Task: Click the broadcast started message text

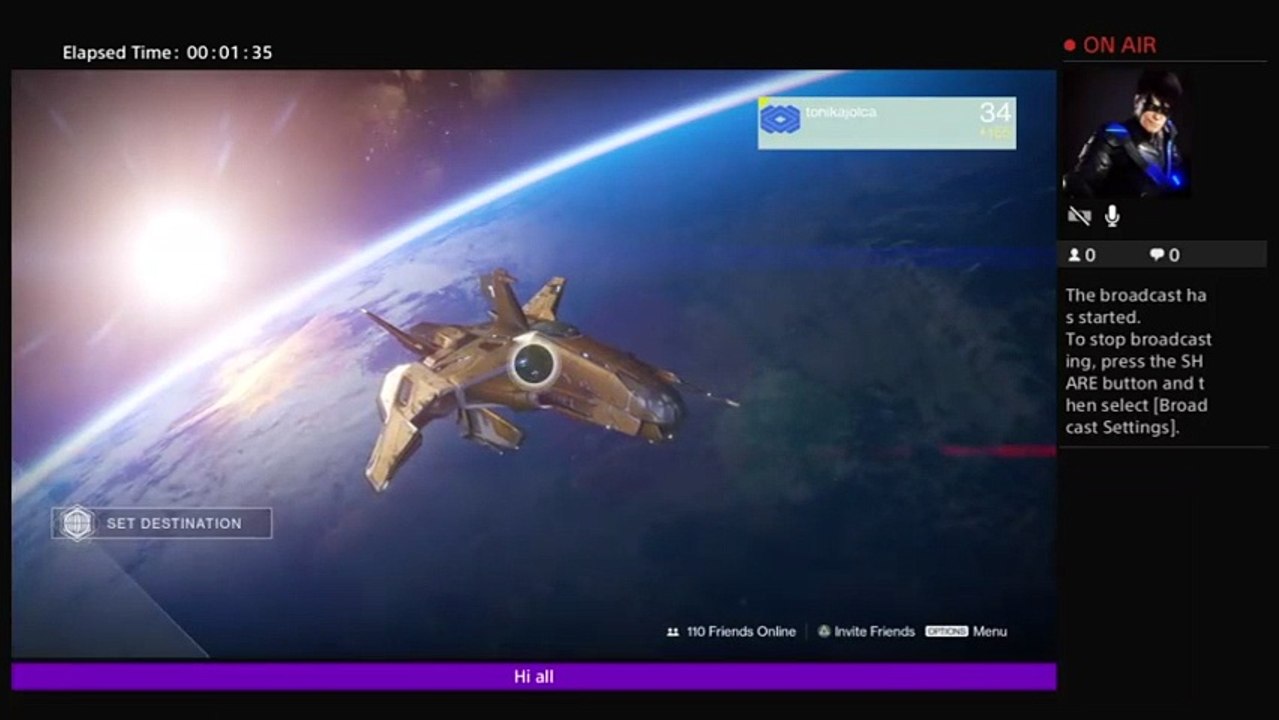Action: [1138, 361]
